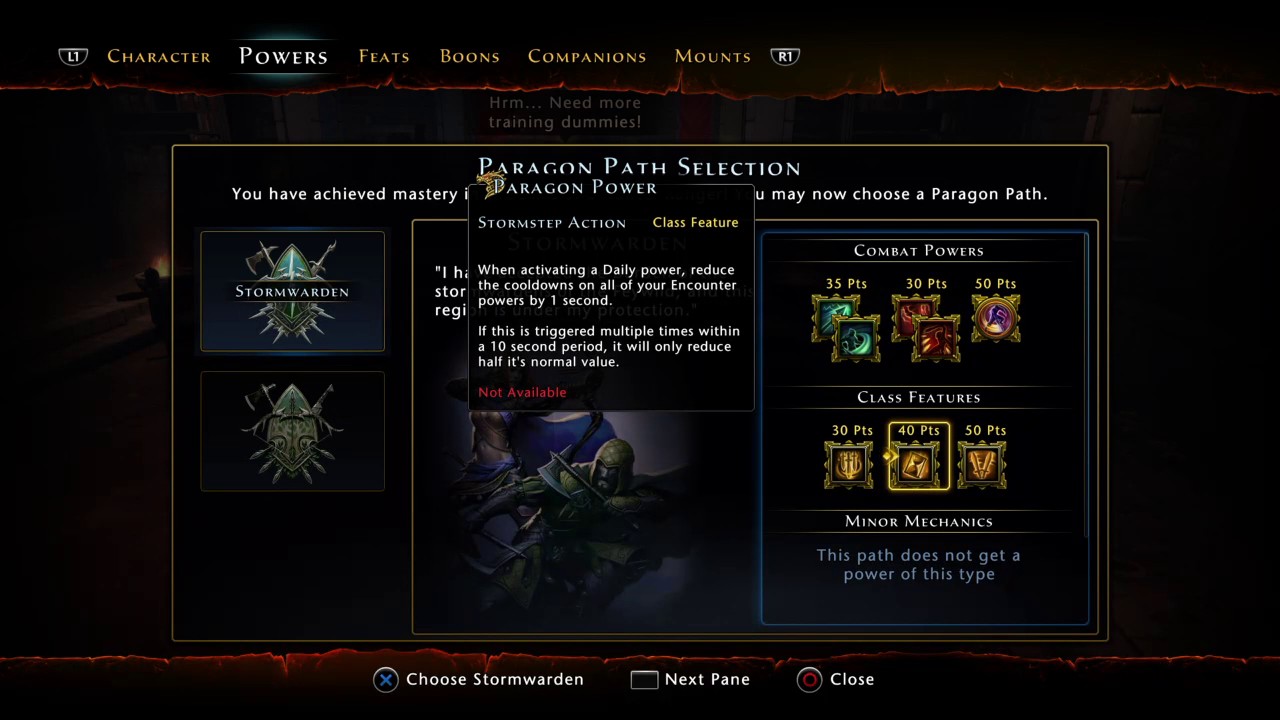Screen dimensions: 1280x720
Task: Go to the Companions tab
Action: click(587, 56)
